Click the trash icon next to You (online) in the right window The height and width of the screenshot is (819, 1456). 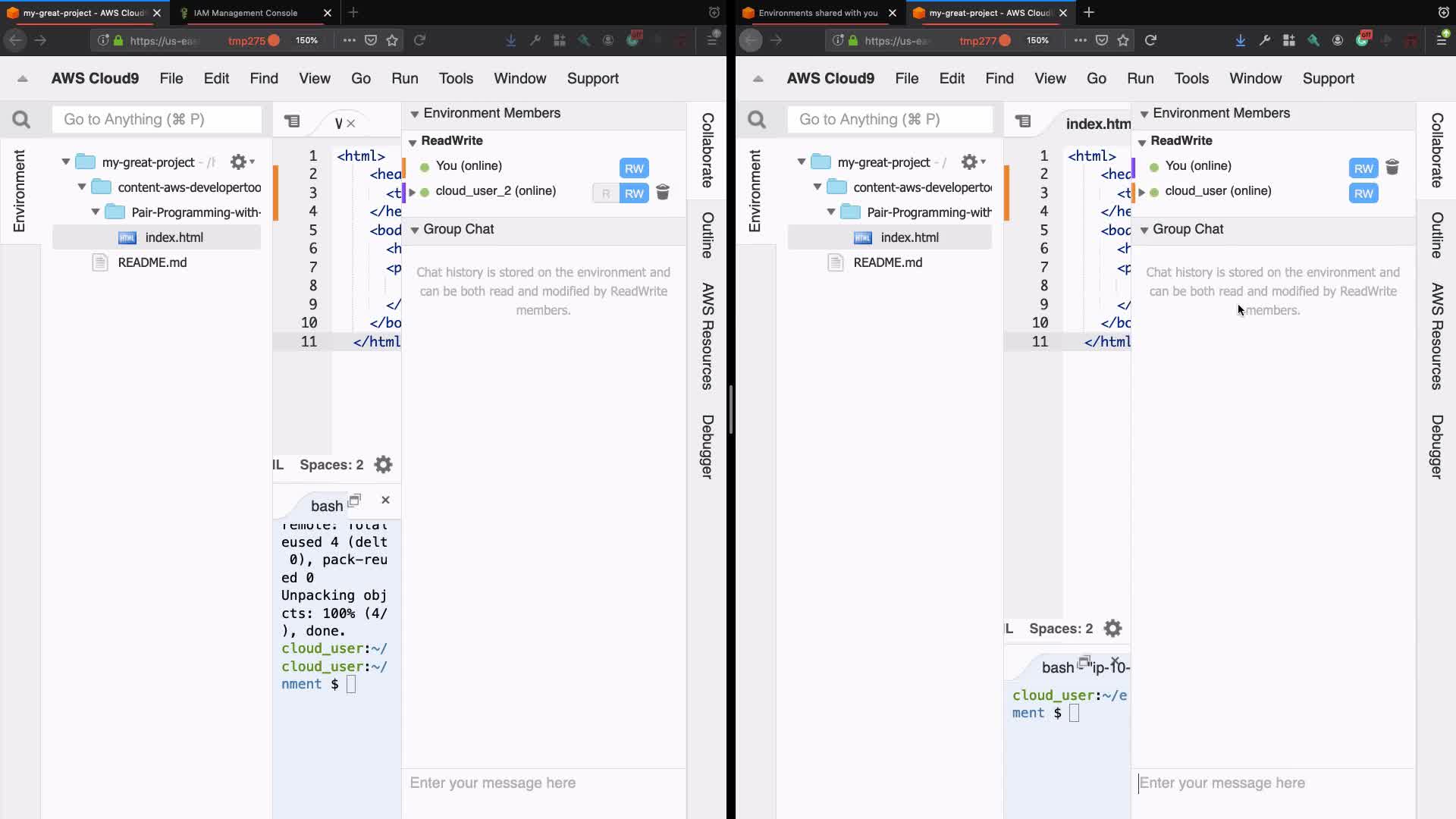click(1392, 168)
